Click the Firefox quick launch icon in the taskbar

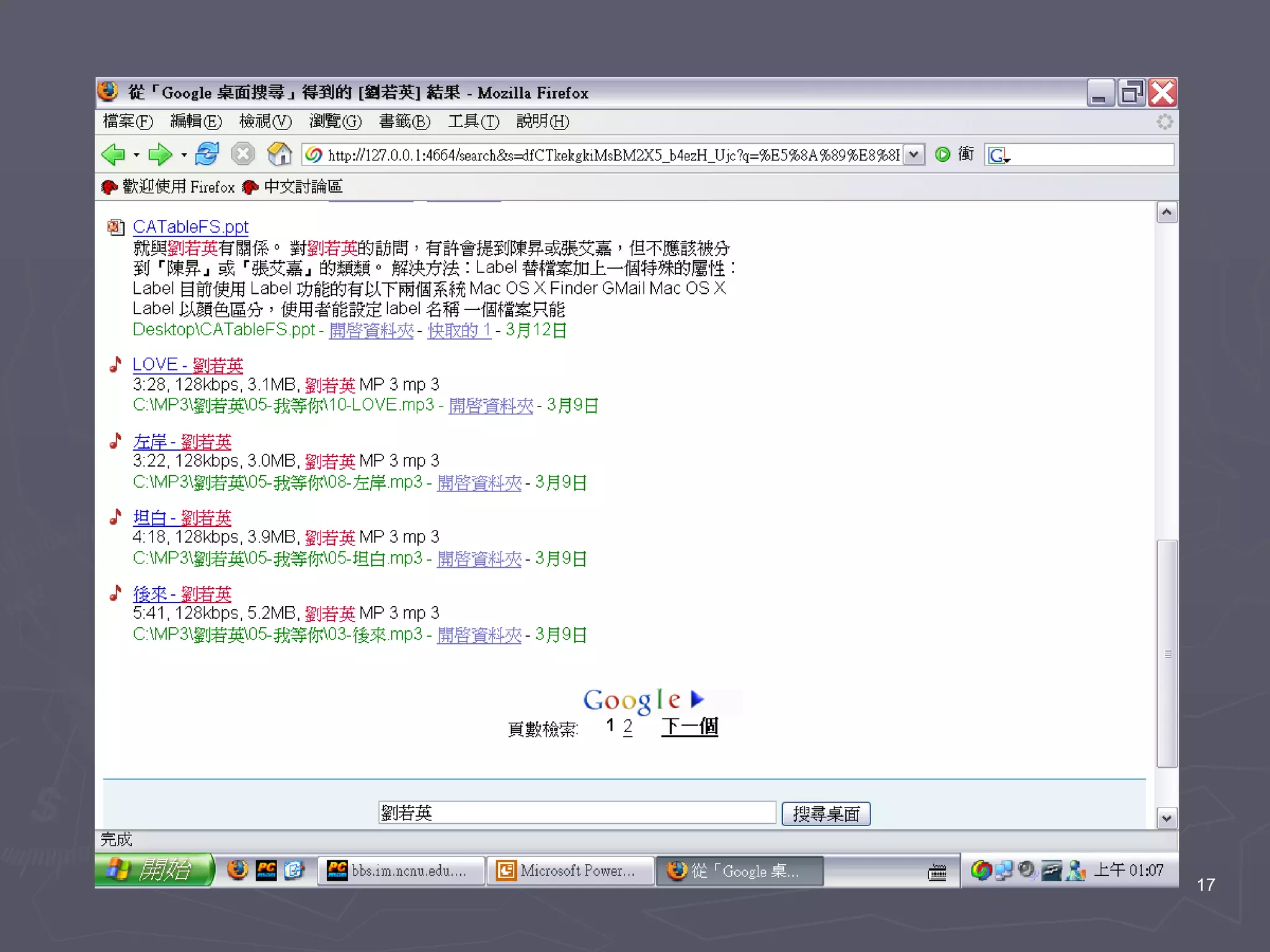[x=237, y=870]
